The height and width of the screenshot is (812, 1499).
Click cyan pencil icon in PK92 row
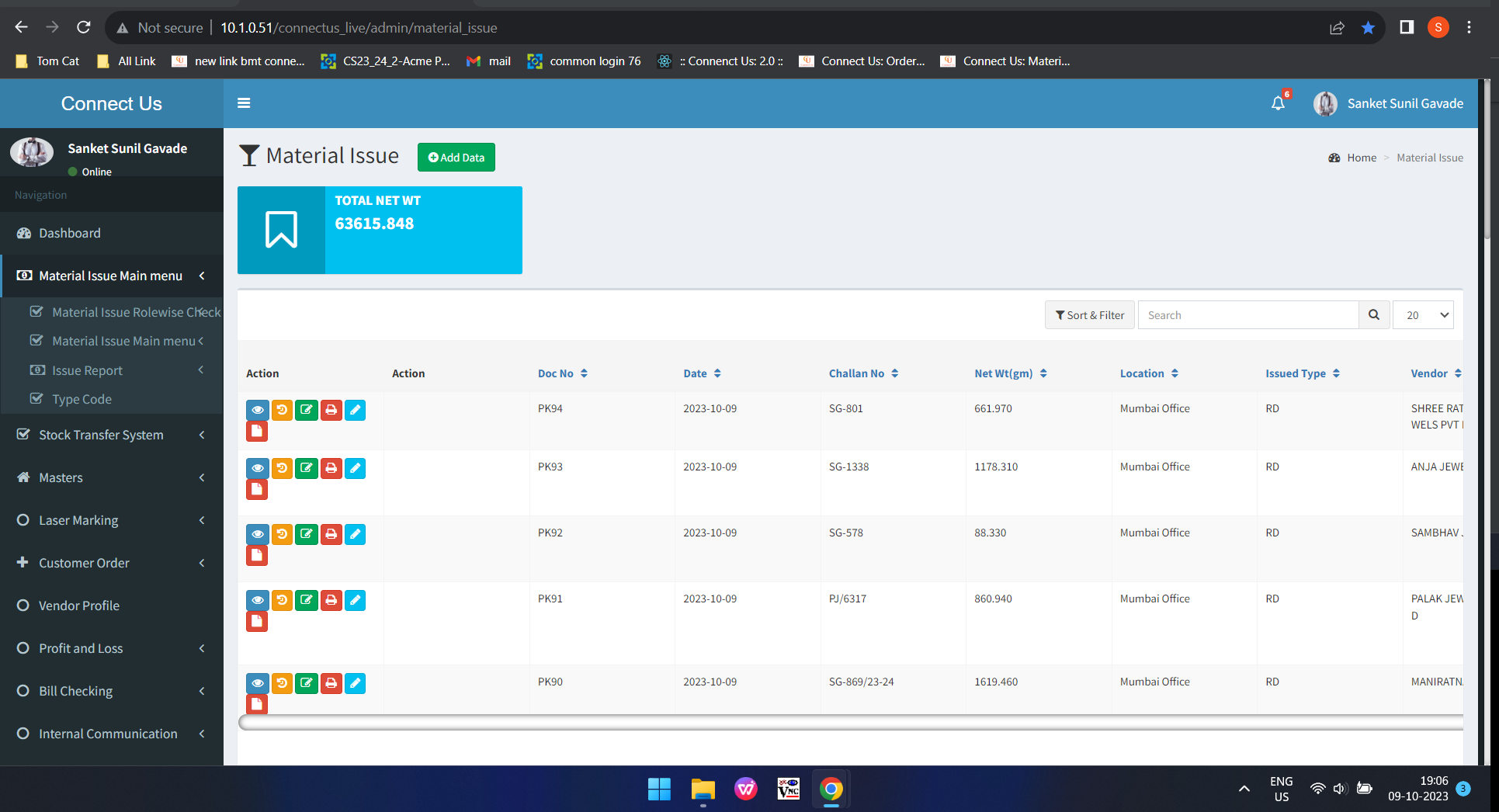click(x=356, y=534)
